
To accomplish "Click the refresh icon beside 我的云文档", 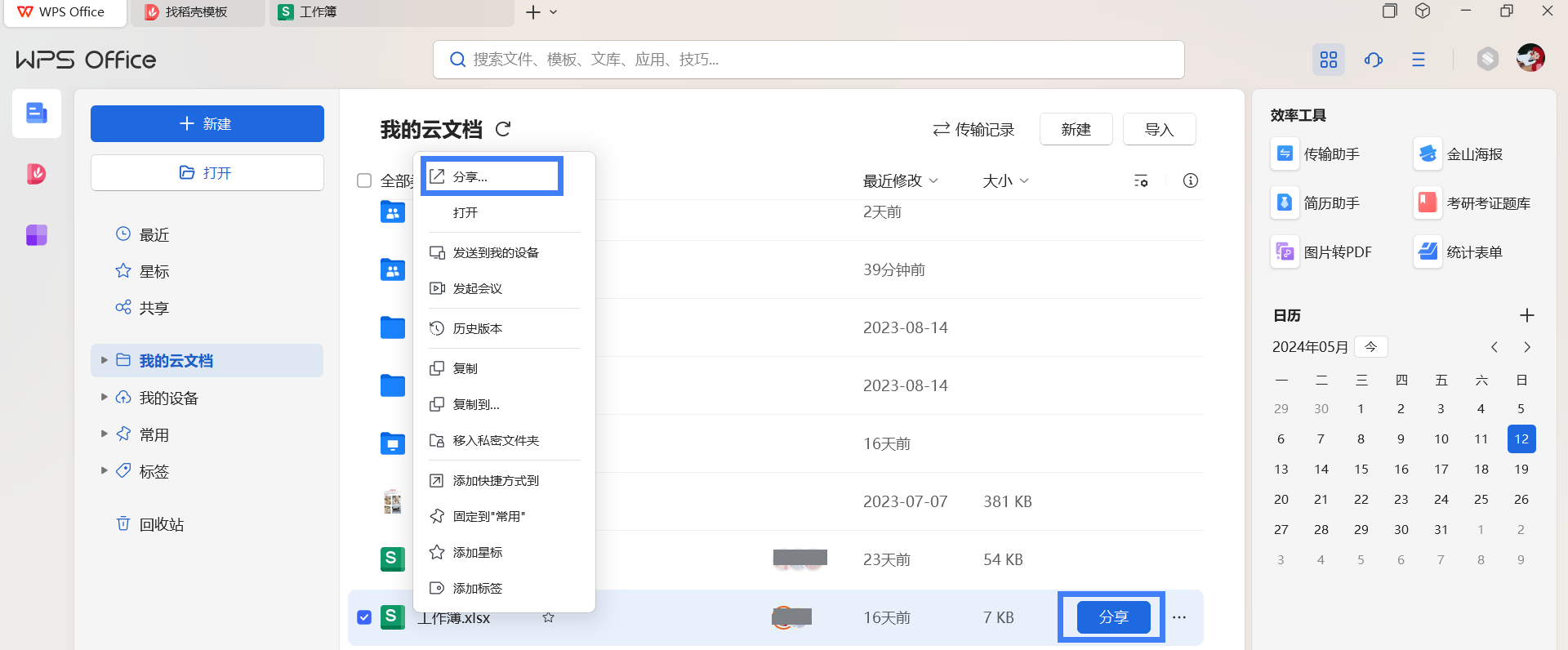I will pyautogui.click(x=503, y=129).
